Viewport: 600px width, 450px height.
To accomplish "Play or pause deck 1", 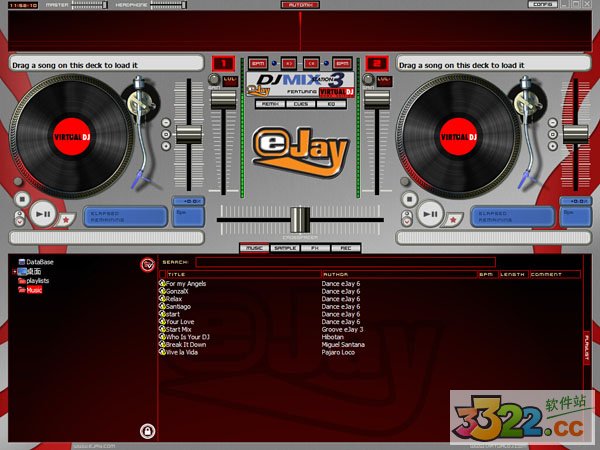I will pos(43,214).
